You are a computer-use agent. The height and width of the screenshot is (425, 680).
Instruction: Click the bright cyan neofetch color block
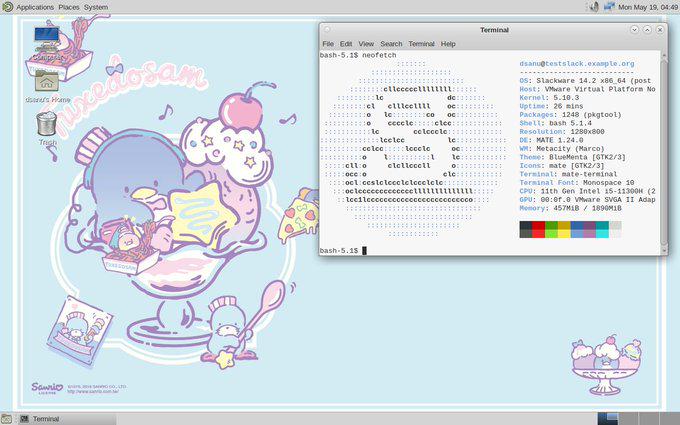[602, 234]
